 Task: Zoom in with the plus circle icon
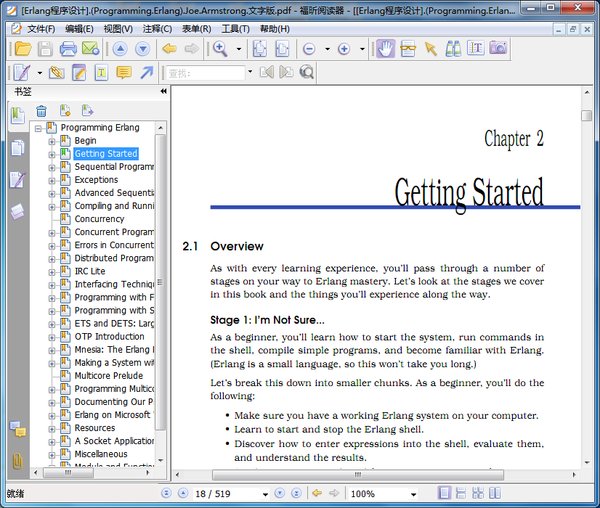click(x=344, y=49)
